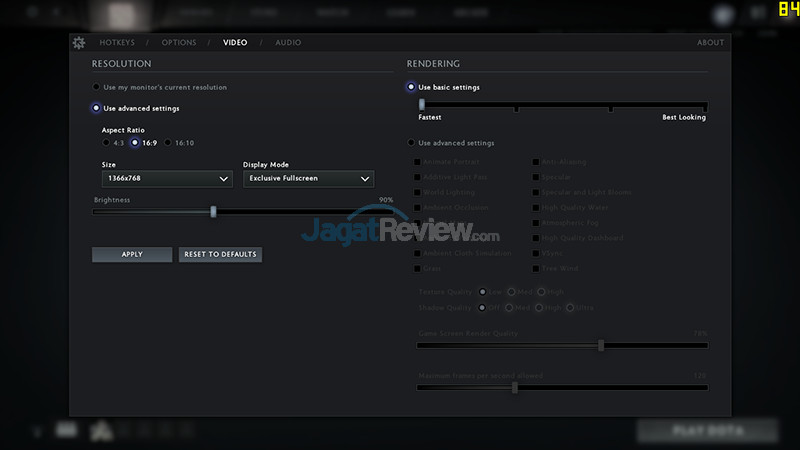Click the Maximum frames per second slider handle
Image resolution: width=800 pixels, height=450 pixels.
515,388
